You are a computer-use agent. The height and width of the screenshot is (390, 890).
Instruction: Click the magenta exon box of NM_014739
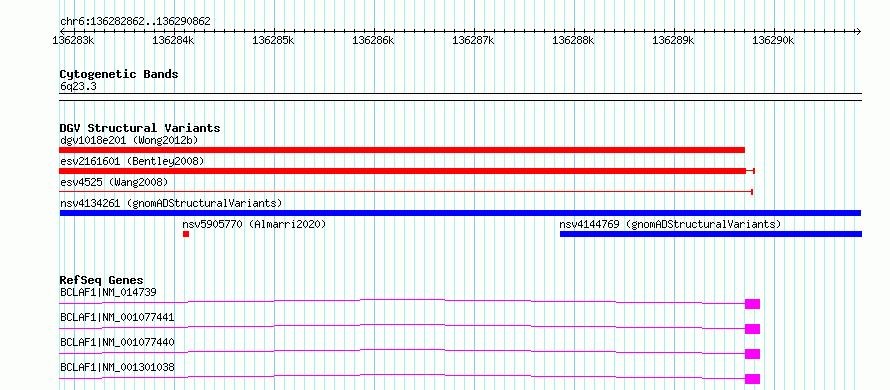tap(752, 304)
